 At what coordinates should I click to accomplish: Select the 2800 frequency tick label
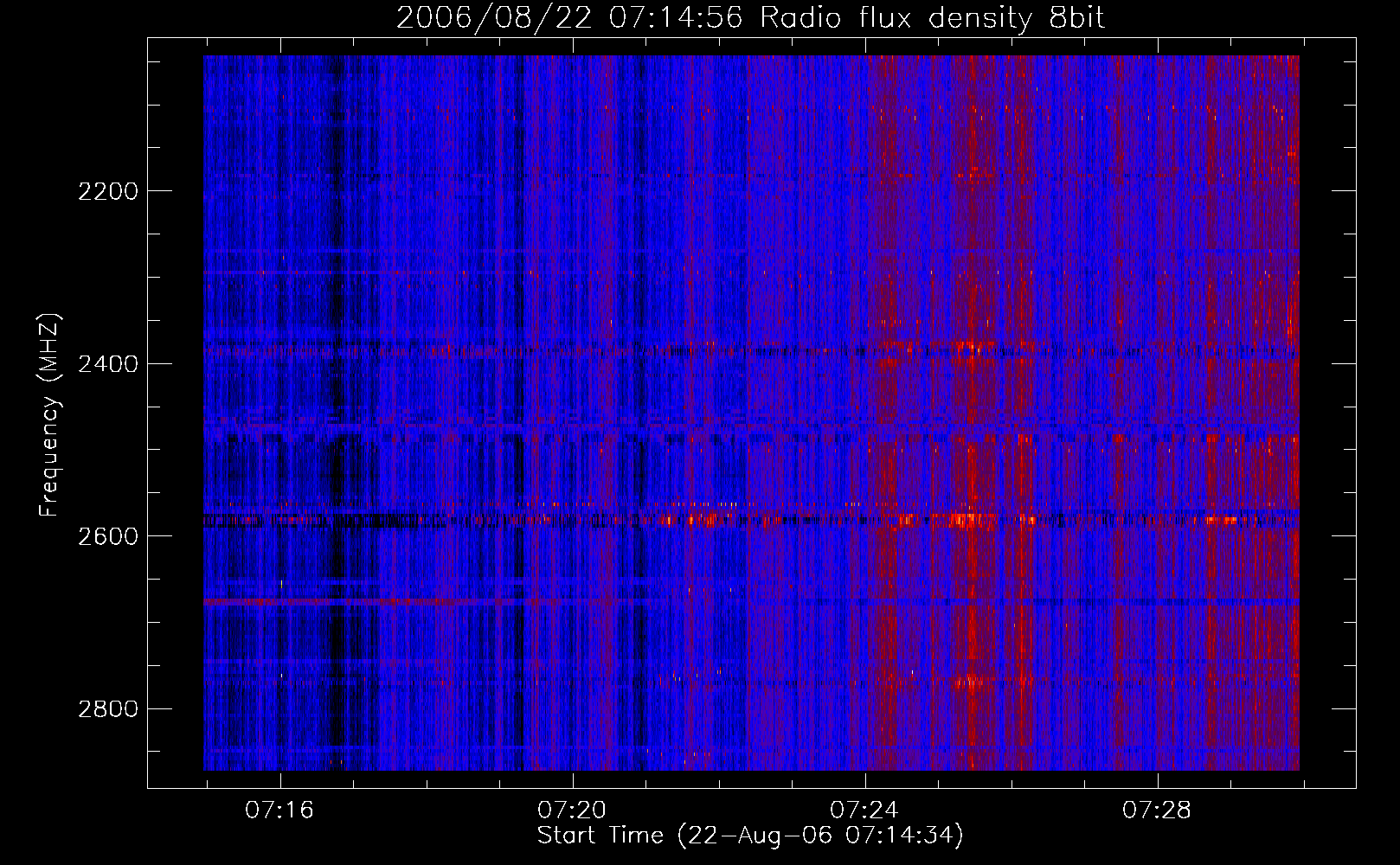coord(107,709)
